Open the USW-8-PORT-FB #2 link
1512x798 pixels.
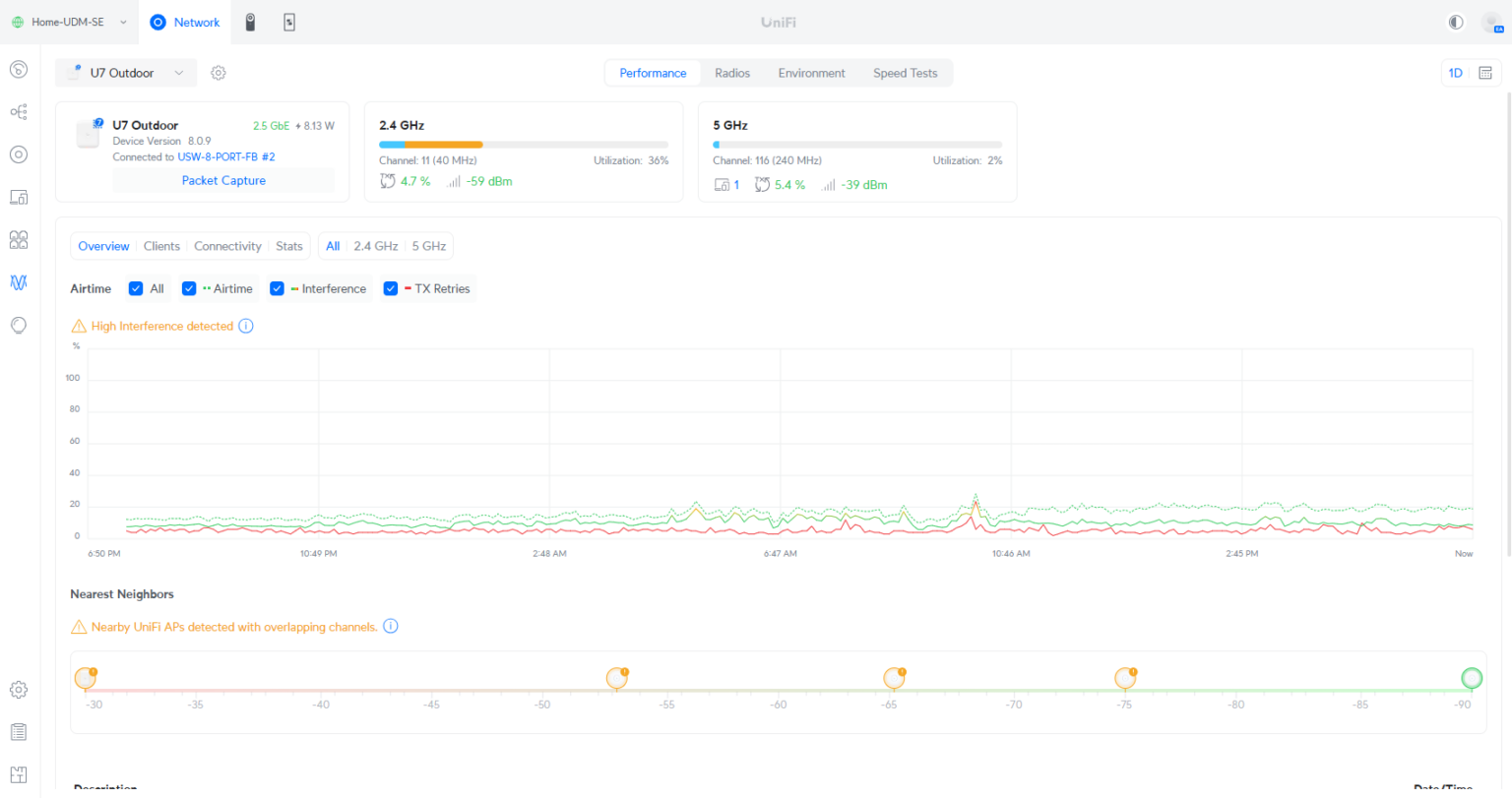pyautogui.click(x=226, y=156)
